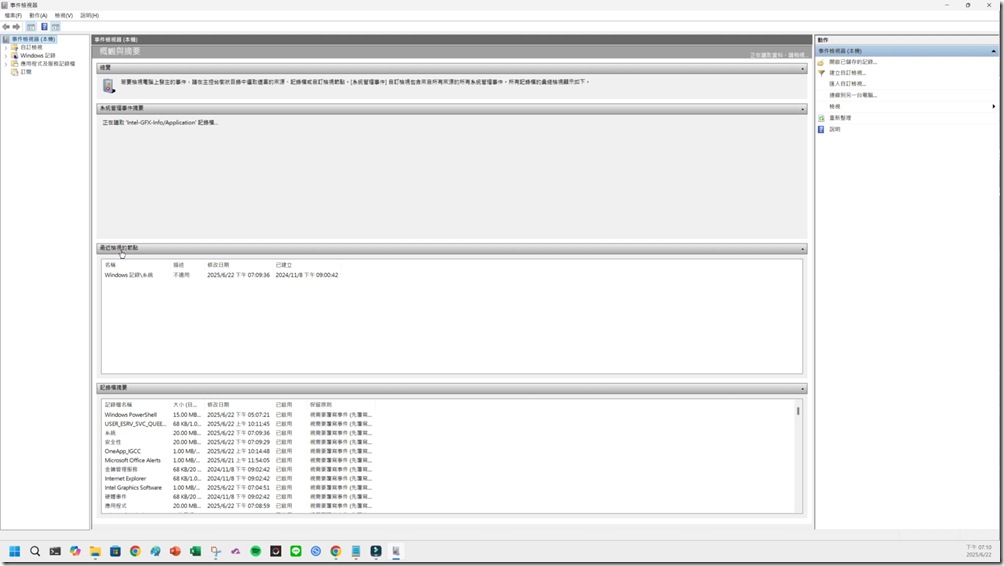Open the 檢視(V) menu
The image size is (1004, 566).
(x=64, y=15)
